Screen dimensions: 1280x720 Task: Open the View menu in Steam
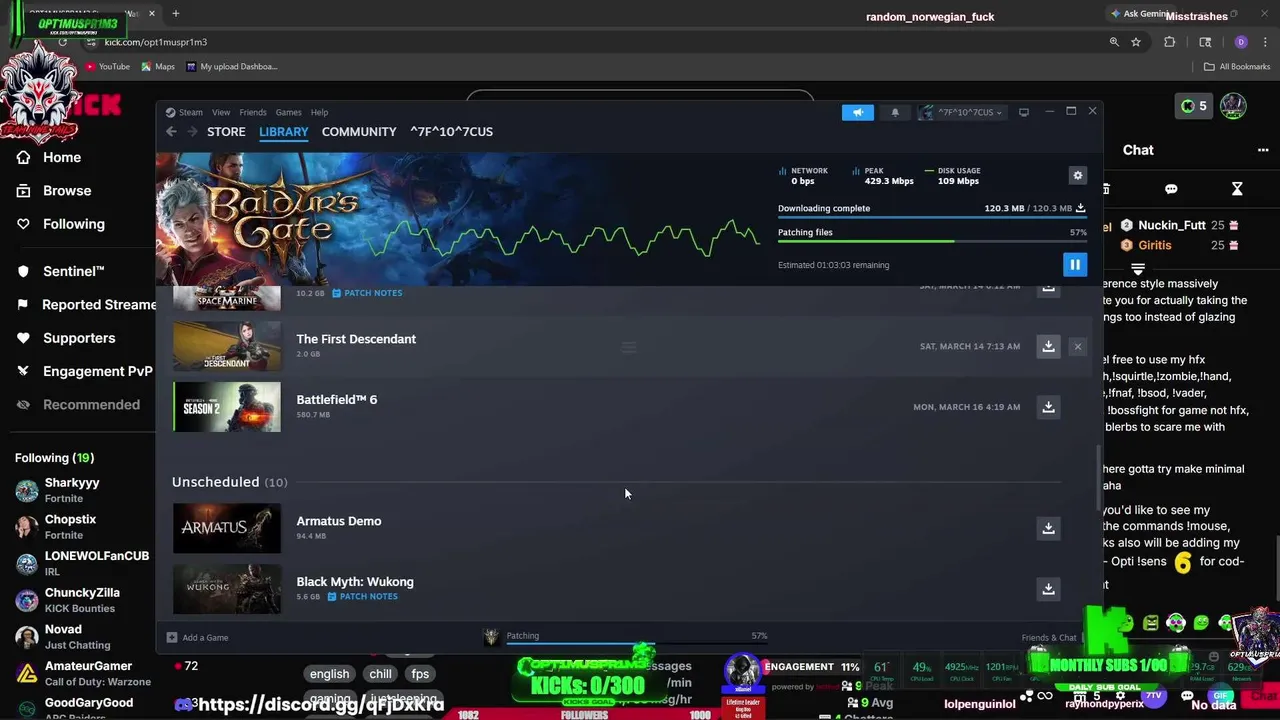coord(221,112)
